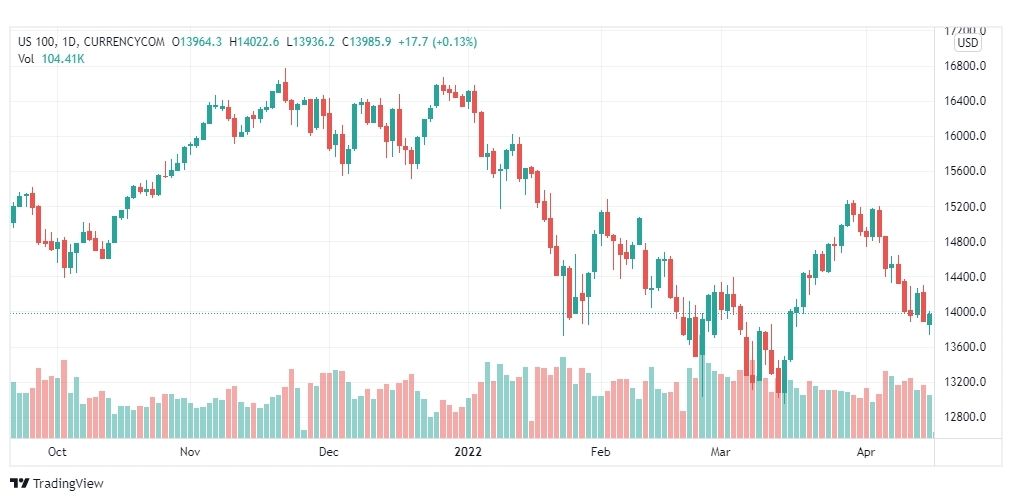The width and height of the screenshot is (1012, 501).
Task: Click the Dec label on time axis
Action: click(329, 451)
